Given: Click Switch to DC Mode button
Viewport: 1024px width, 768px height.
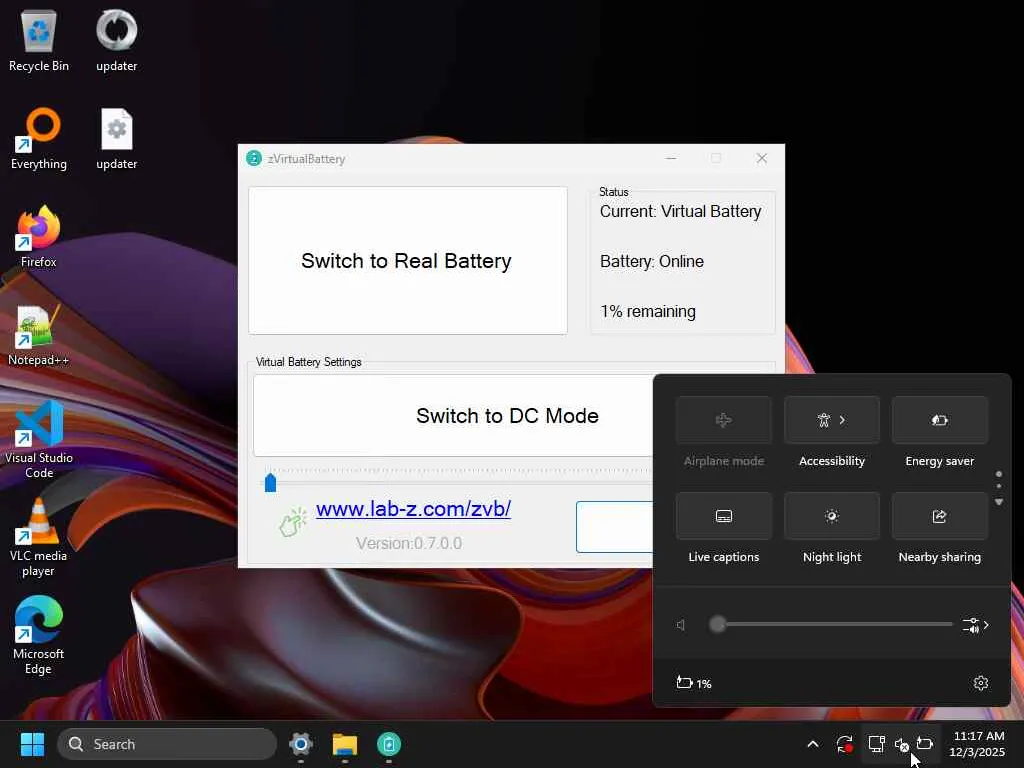Looking at the screenshot, I should pyautogui.click(x=453, y=415).
